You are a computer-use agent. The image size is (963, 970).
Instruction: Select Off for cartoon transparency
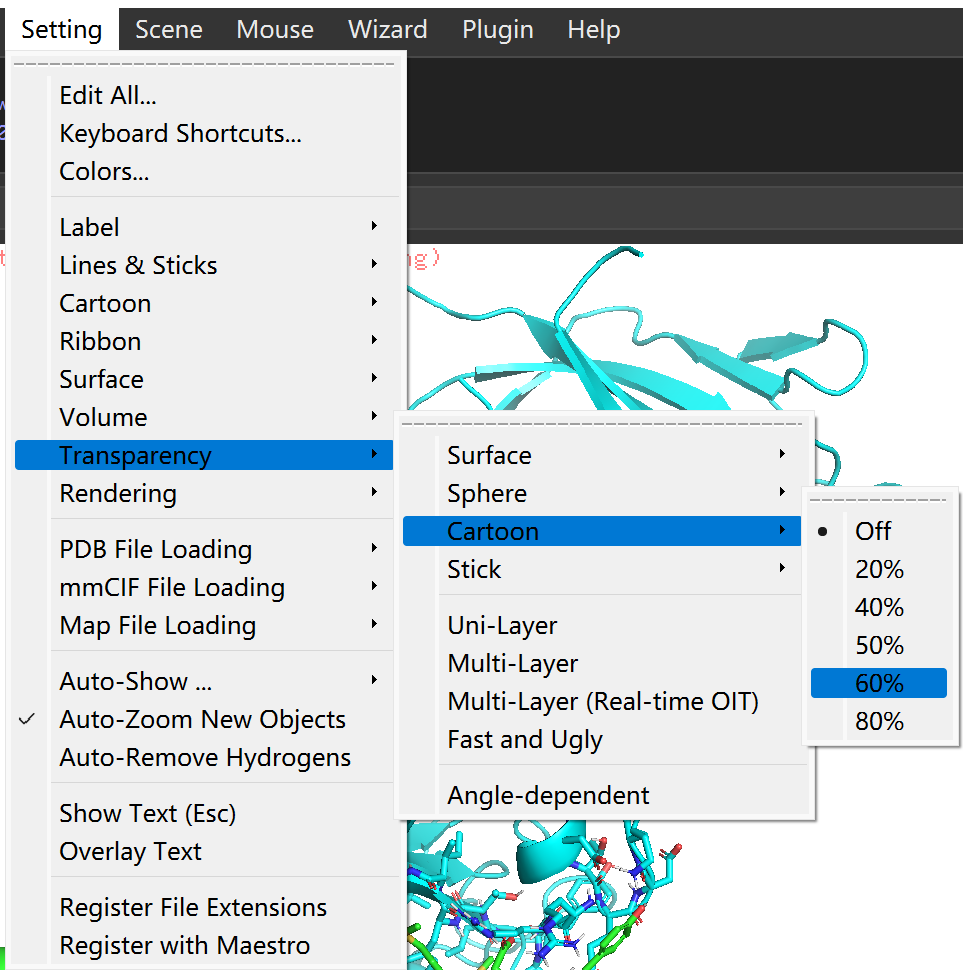(x=873, y=531)
